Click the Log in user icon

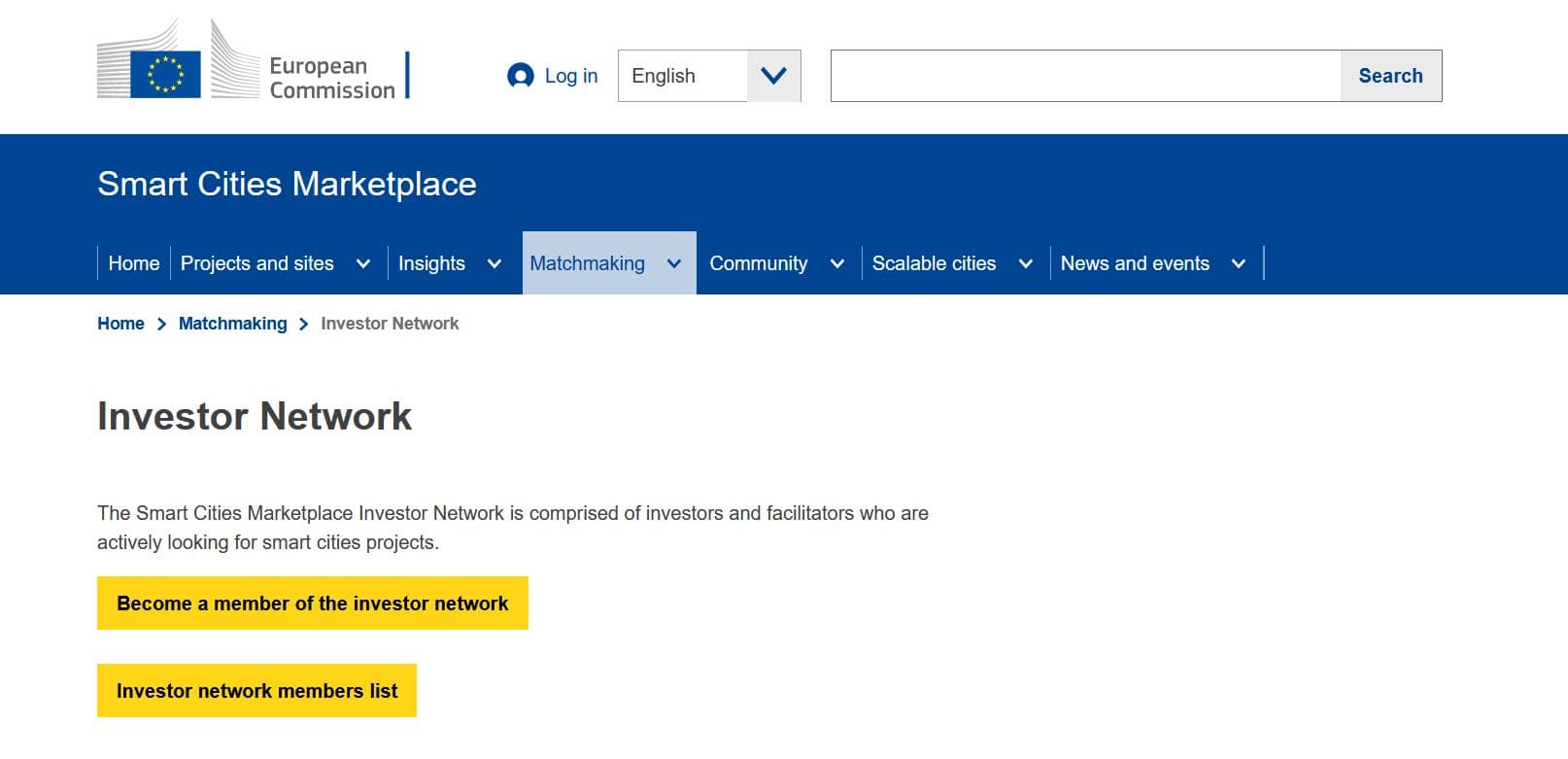[x=521, y=76]
